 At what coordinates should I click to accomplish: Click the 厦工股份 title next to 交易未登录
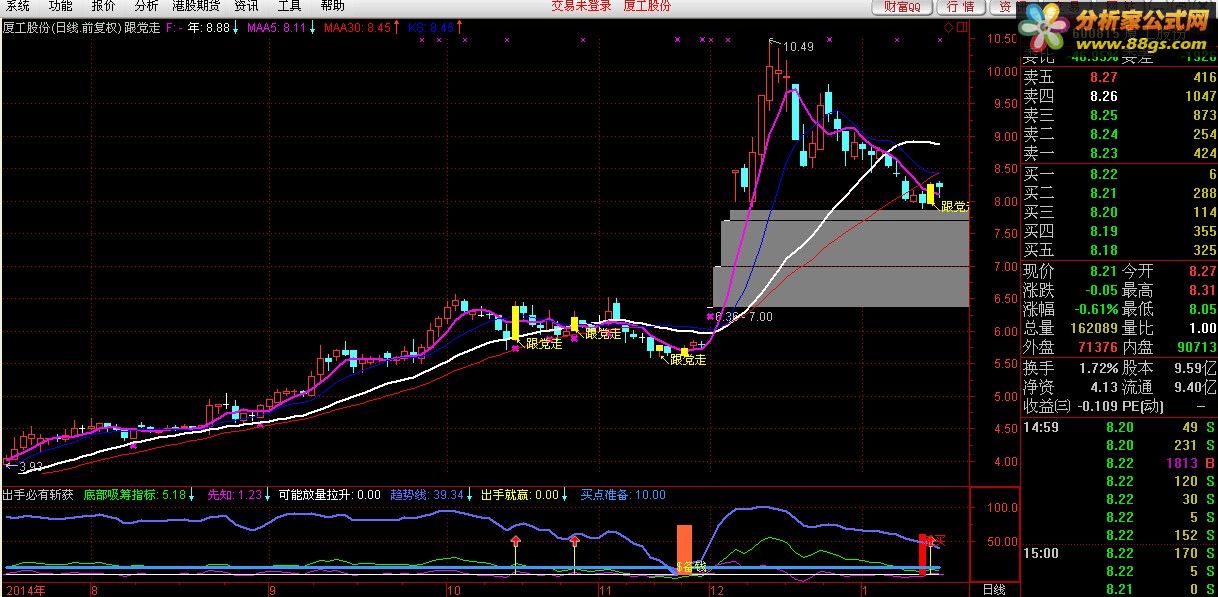pos(647,6)
